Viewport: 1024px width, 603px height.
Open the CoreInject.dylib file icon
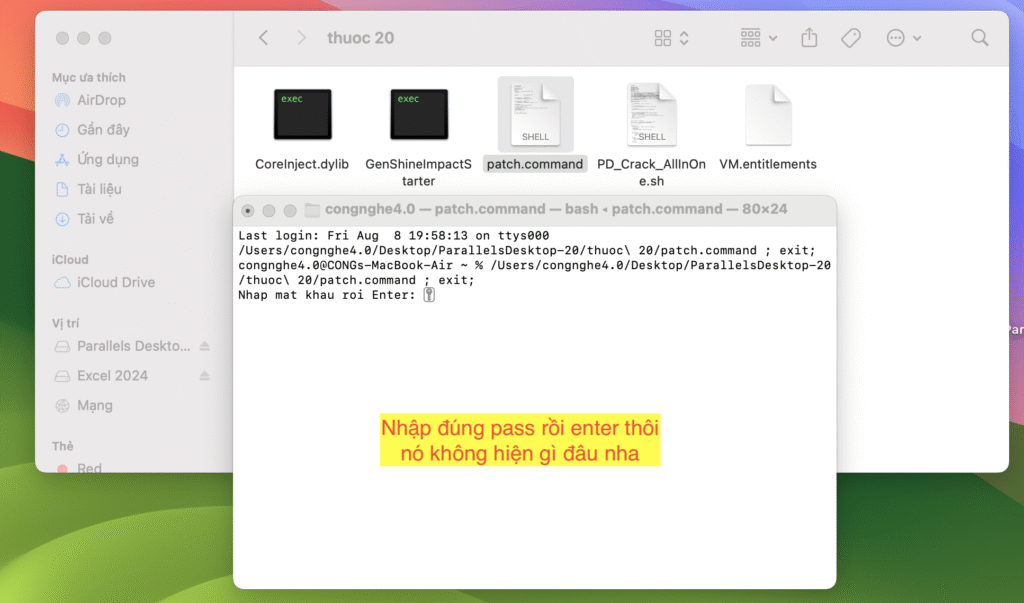click(x=302, y=114)
